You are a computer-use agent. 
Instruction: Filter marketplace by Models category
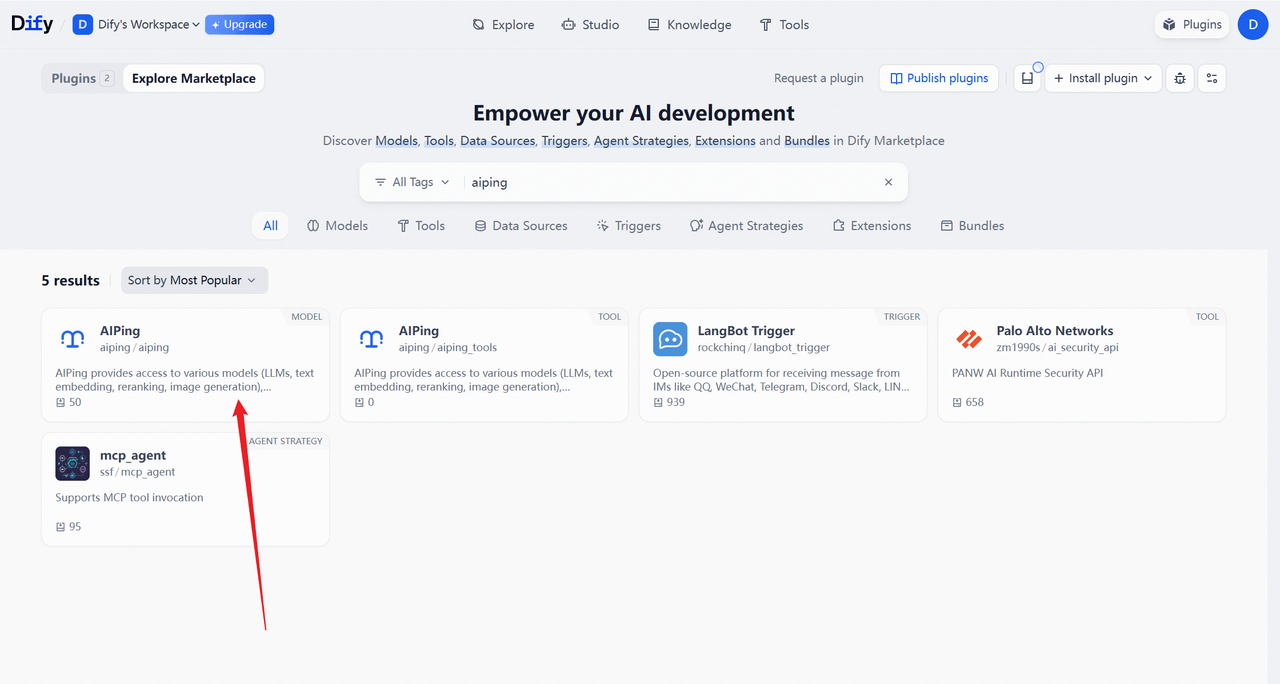pyautogui.click(x=337, y=226)
